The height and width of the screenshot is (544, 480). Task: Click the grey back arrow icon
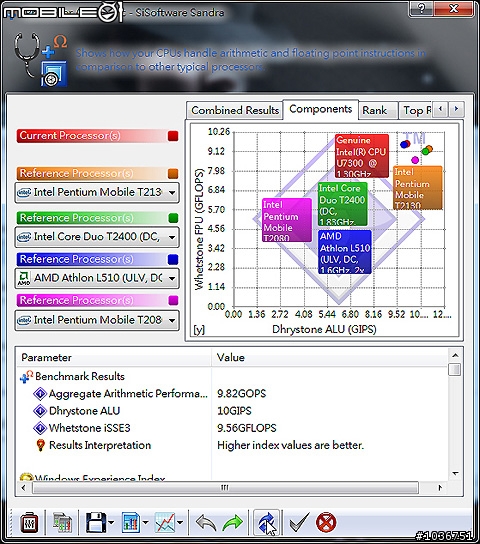(206, 522)
